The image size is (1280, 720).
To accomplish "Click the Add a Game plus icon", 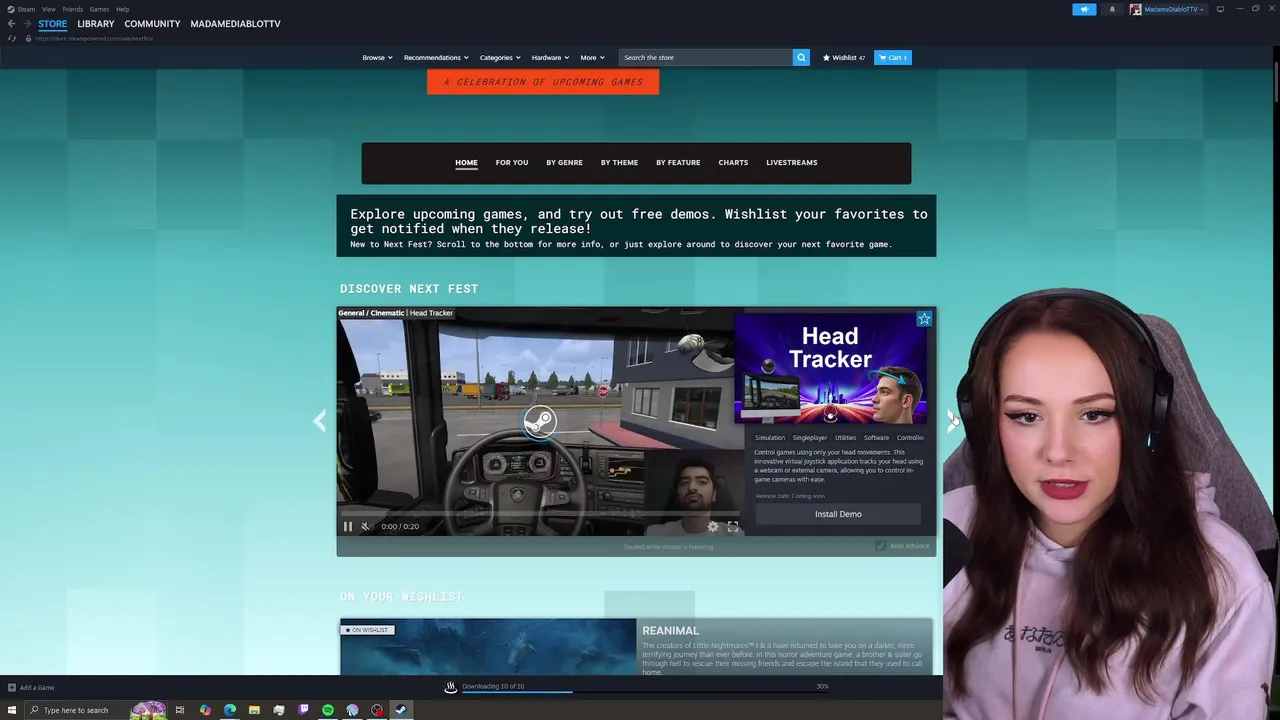I will pos(12,688).
